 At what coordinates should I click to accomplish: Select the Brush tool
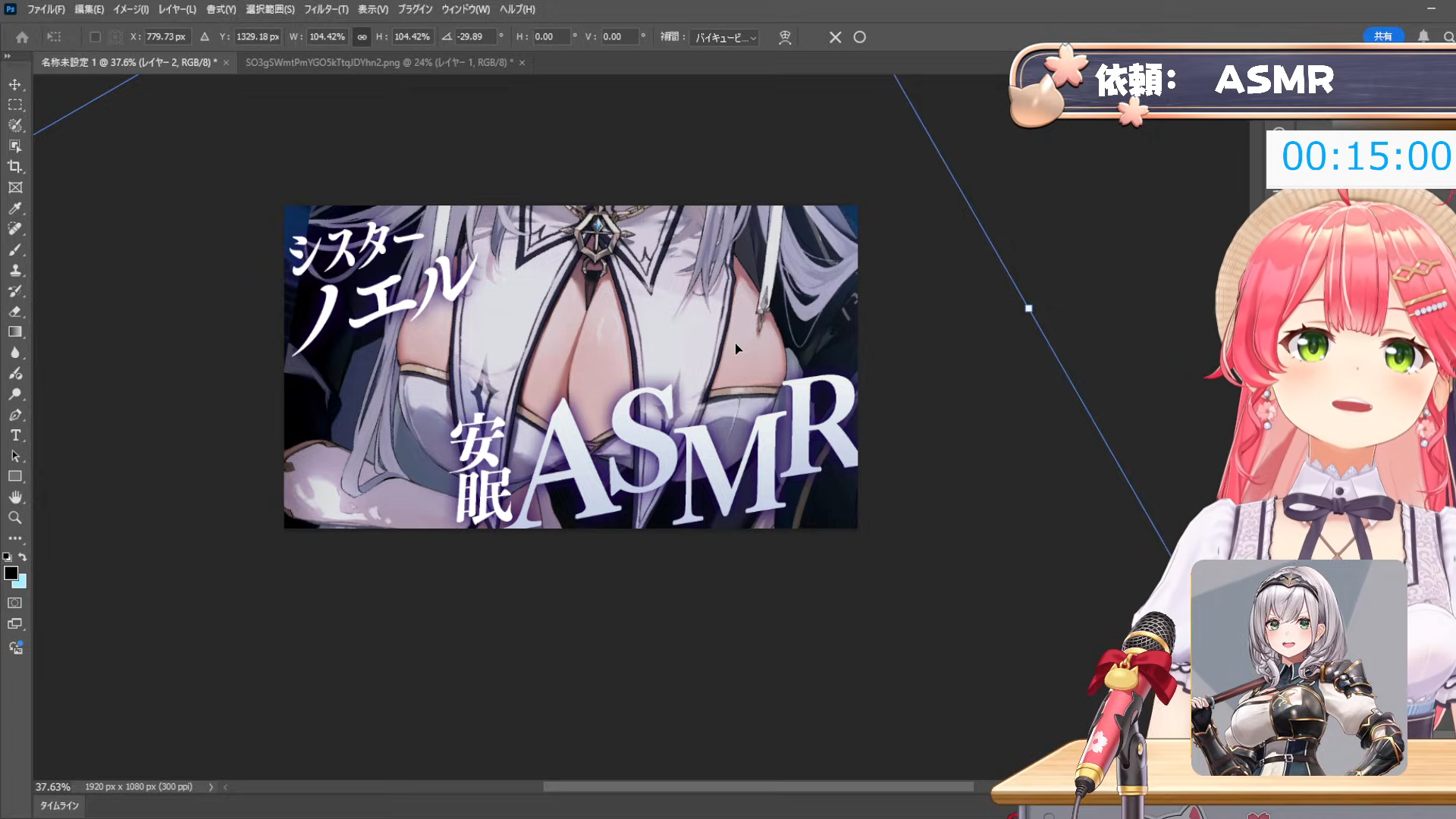coord(15,249)
